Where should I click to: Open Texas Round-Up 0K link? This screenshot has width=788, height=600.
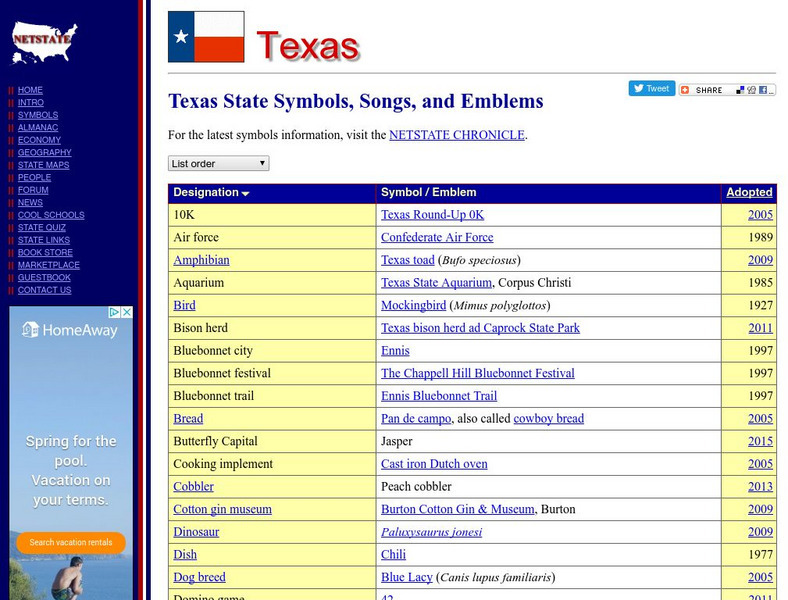(x=432, y=215)
